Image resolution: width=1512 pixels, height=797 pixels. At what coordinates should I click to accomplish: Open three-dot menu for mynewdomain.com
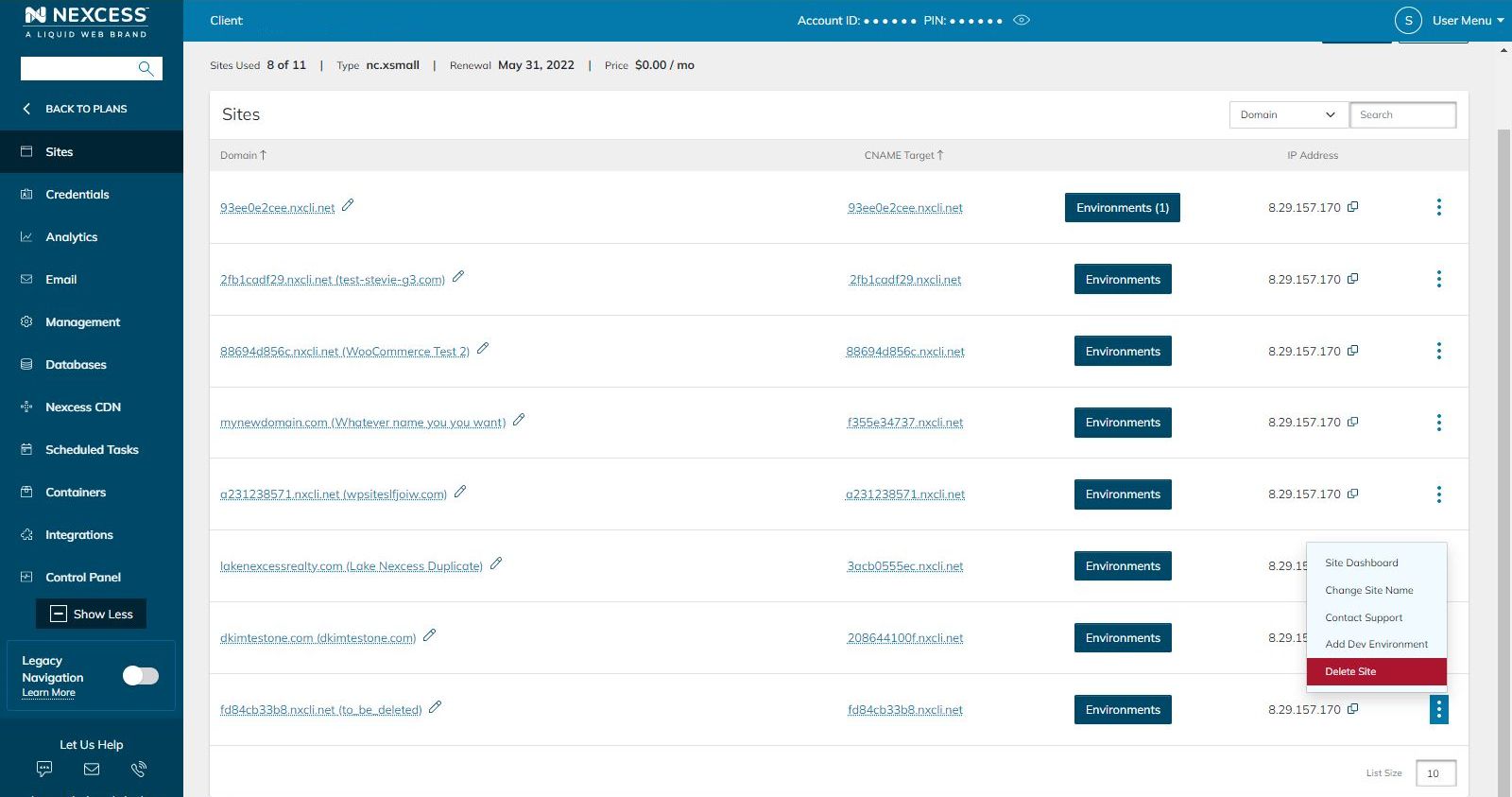(x=1439, y=423)
